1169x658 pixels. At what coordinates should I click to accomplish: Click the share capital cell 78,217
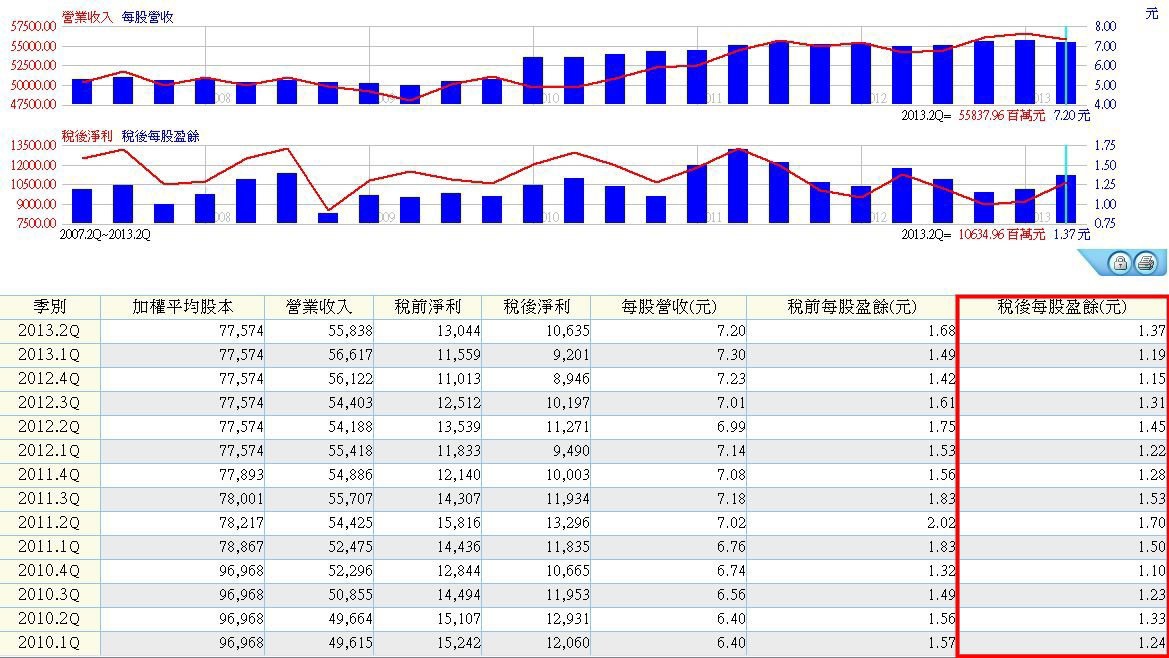pos(183,522)
